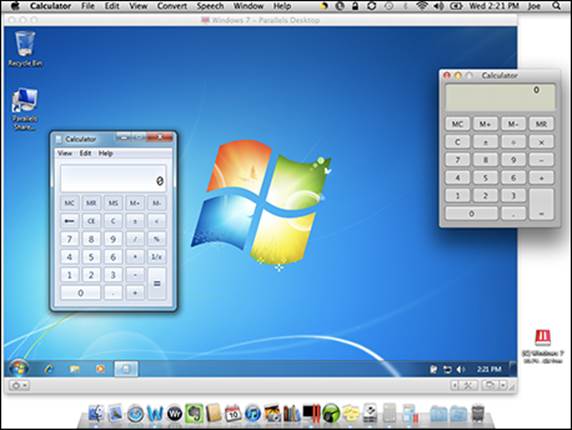Click percent key on Windows Calculator
The image size is (572, 430).
pyautogui.click(x=157, y=239)
